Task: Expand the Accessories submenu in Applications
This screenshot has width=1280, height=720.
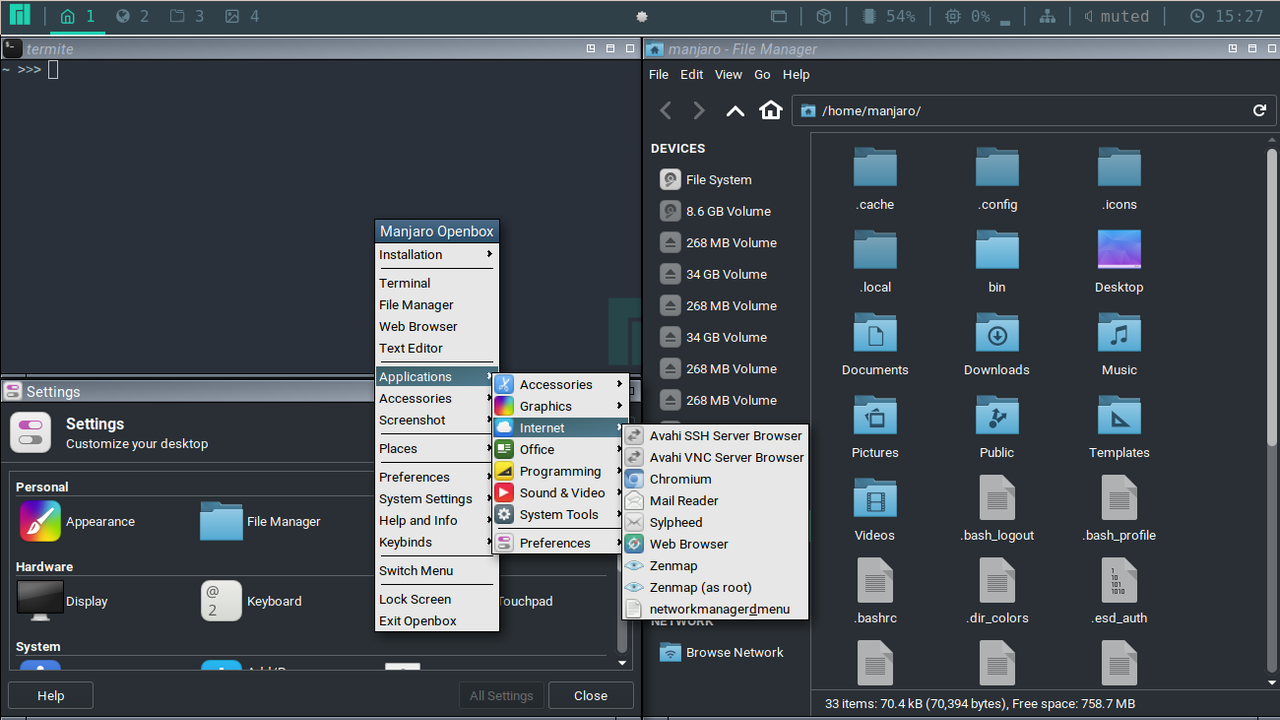Action: coord(560,384)
